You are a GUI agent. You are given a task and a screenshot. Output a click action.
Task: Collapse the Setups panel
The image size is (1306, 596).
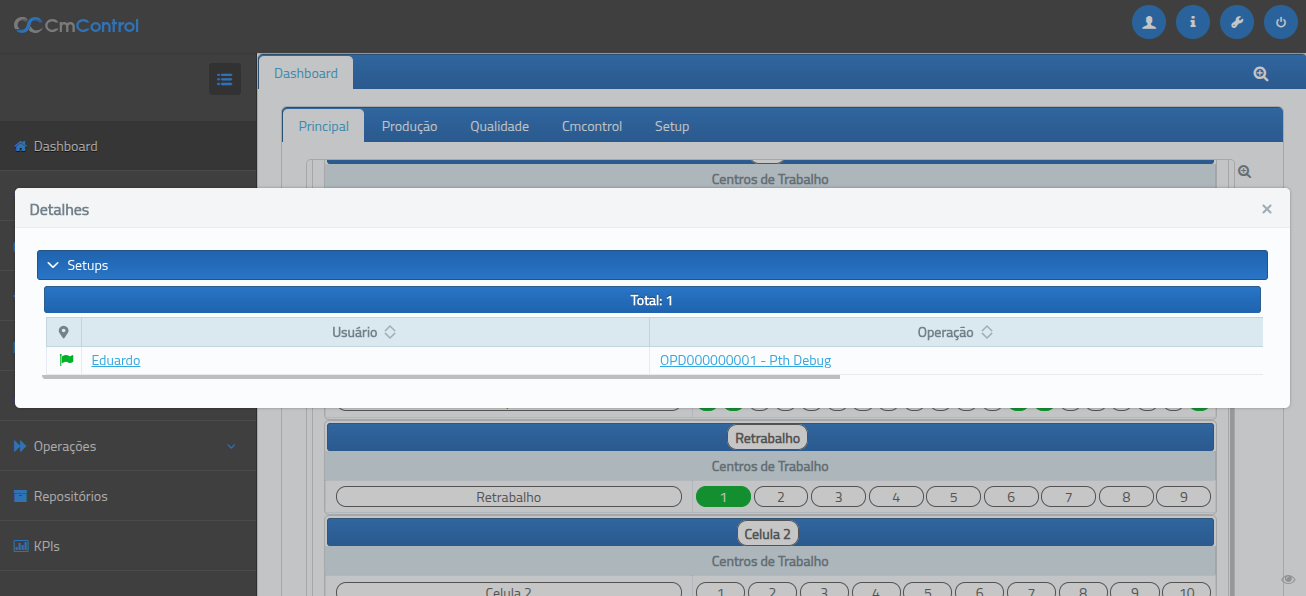pyautogui.click(x=54, y=265)
